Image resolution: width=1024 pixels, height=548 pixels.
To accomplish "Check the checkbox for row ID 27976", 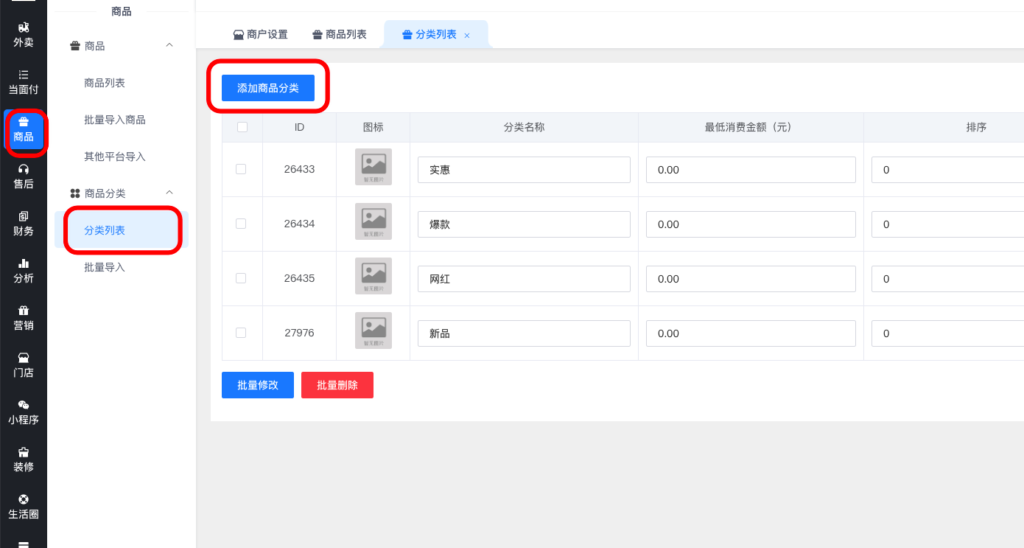I will tap(241, 333).
